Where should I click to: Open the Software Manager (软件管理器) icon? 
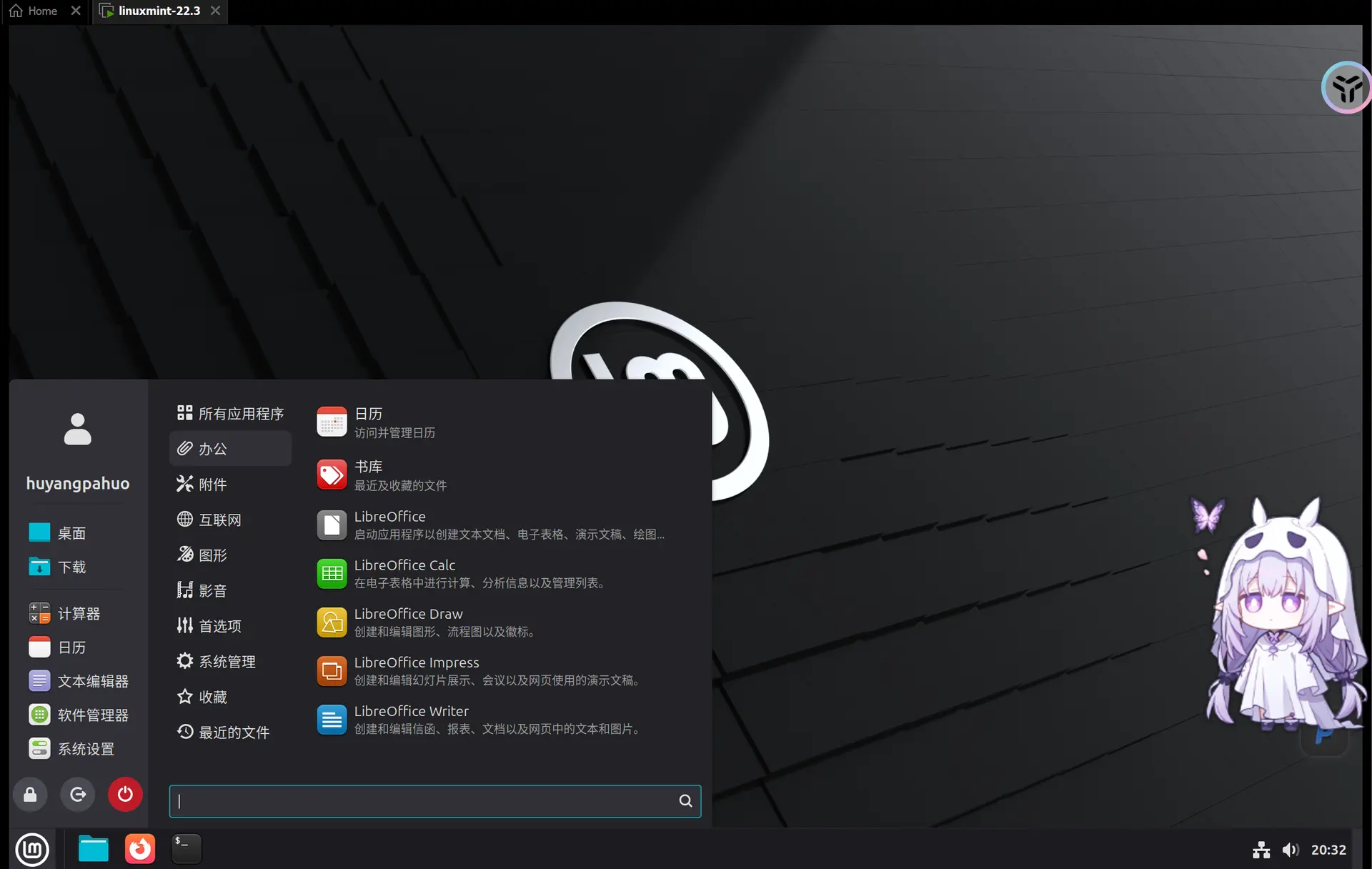click(x=39, y=715)
